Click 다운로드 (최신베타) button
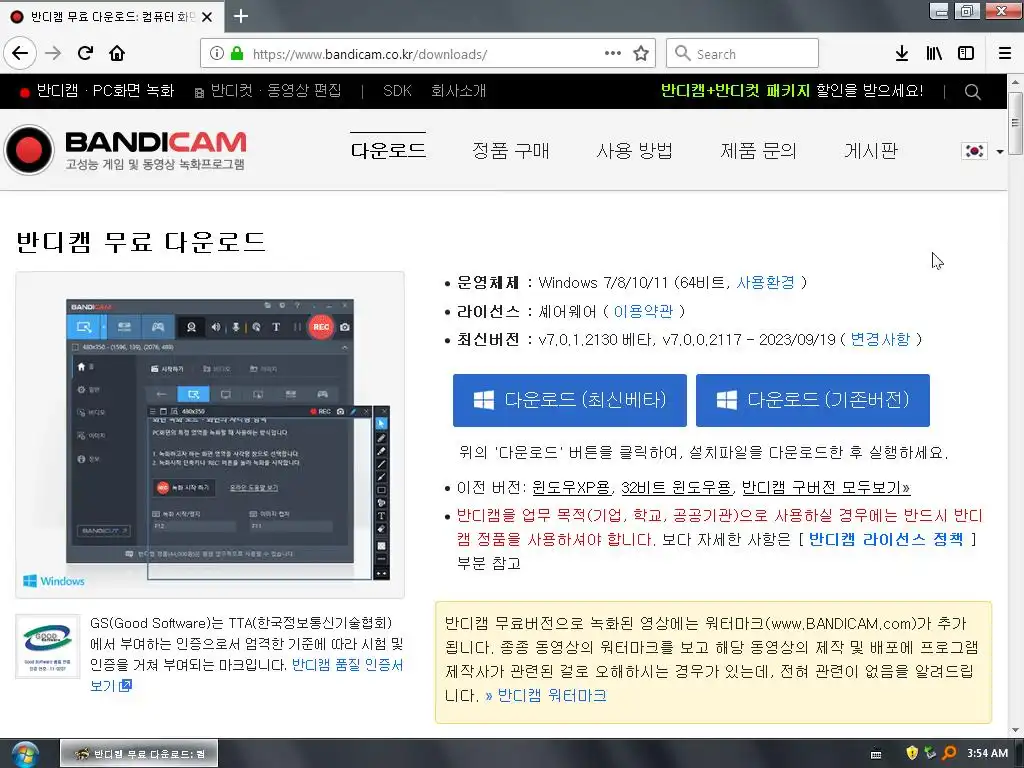This screenshot has height=768, width=1024. [x=569, y=400]
